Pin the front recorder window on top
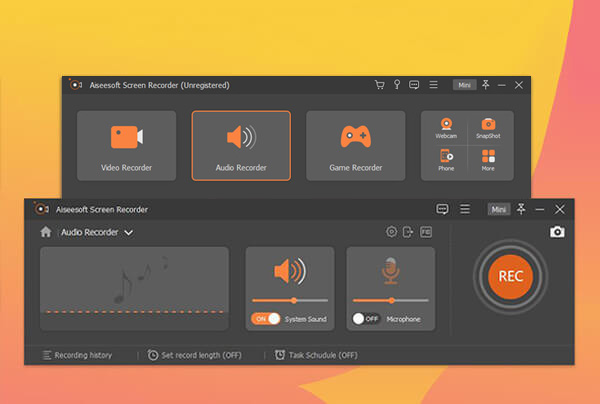600x404 pixels. (x=521, y=209)
